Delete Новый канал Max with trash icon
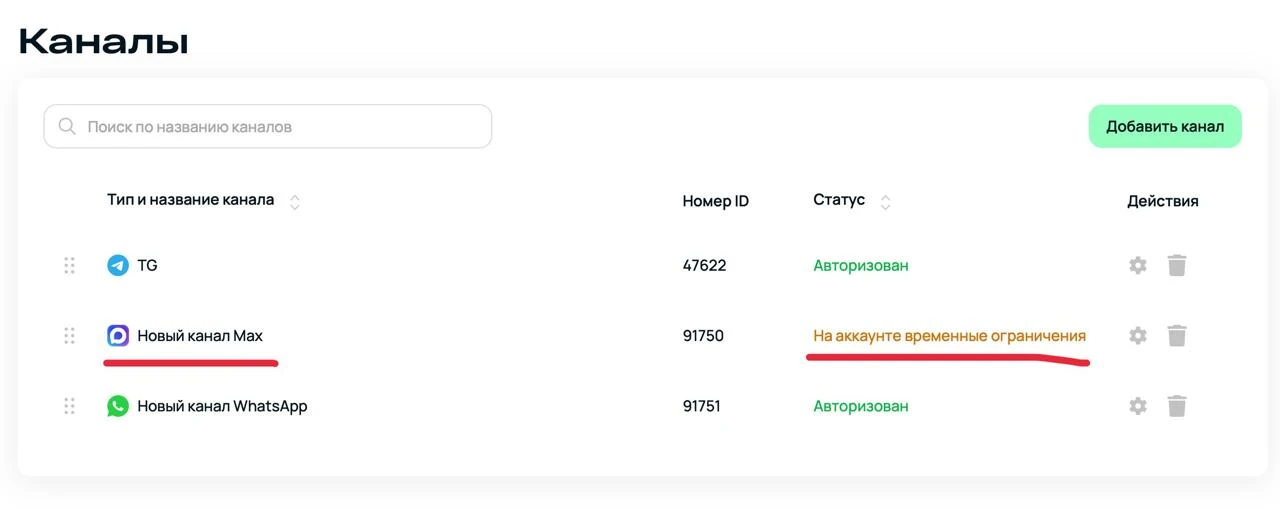The width and height of the screenshot is (1280, 509). tap(1177, 336)
